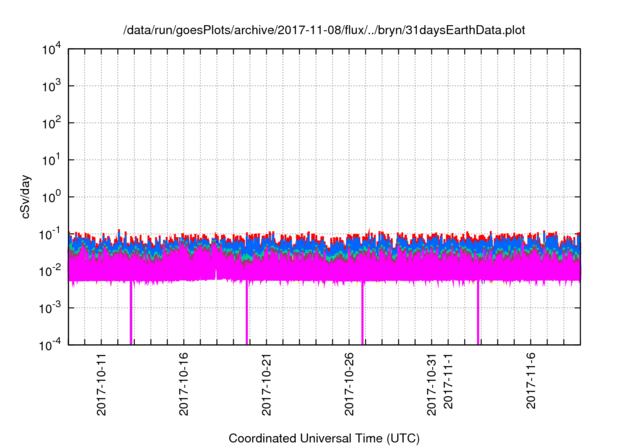
Task: Click the 10^0 y-axis tick label
Action: coord(51,197)
